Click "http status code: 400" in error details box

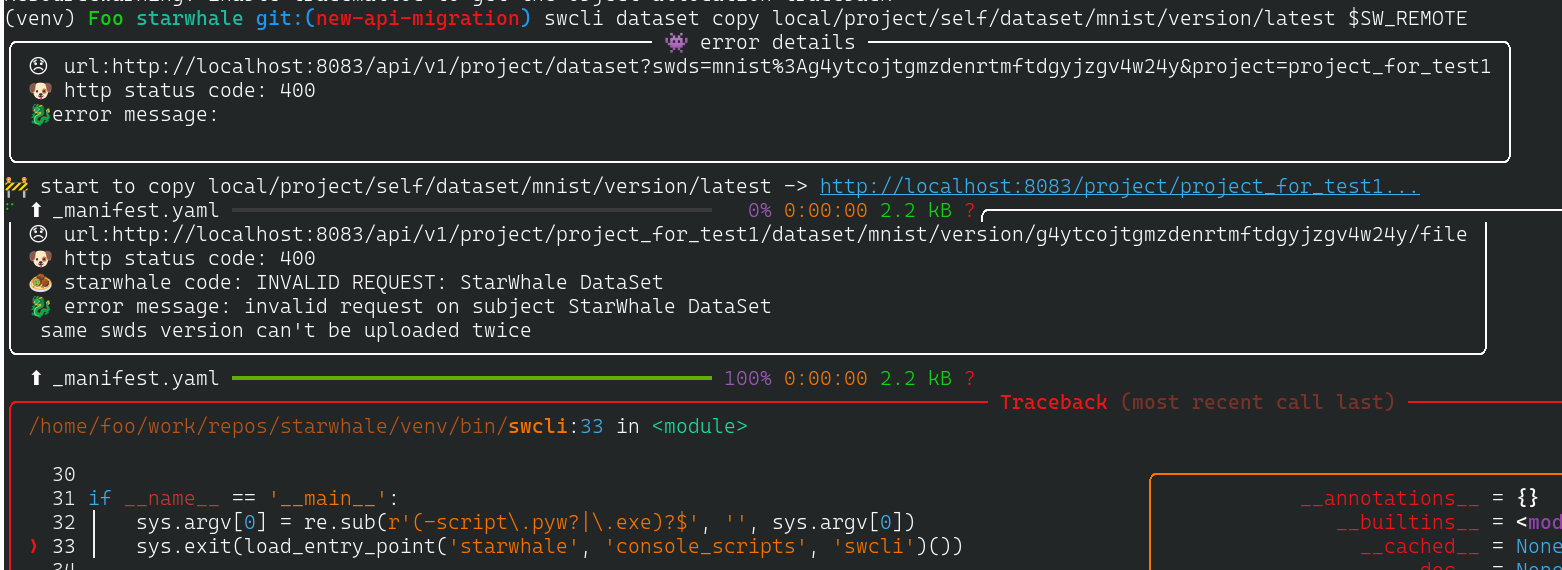pos(189,91)
